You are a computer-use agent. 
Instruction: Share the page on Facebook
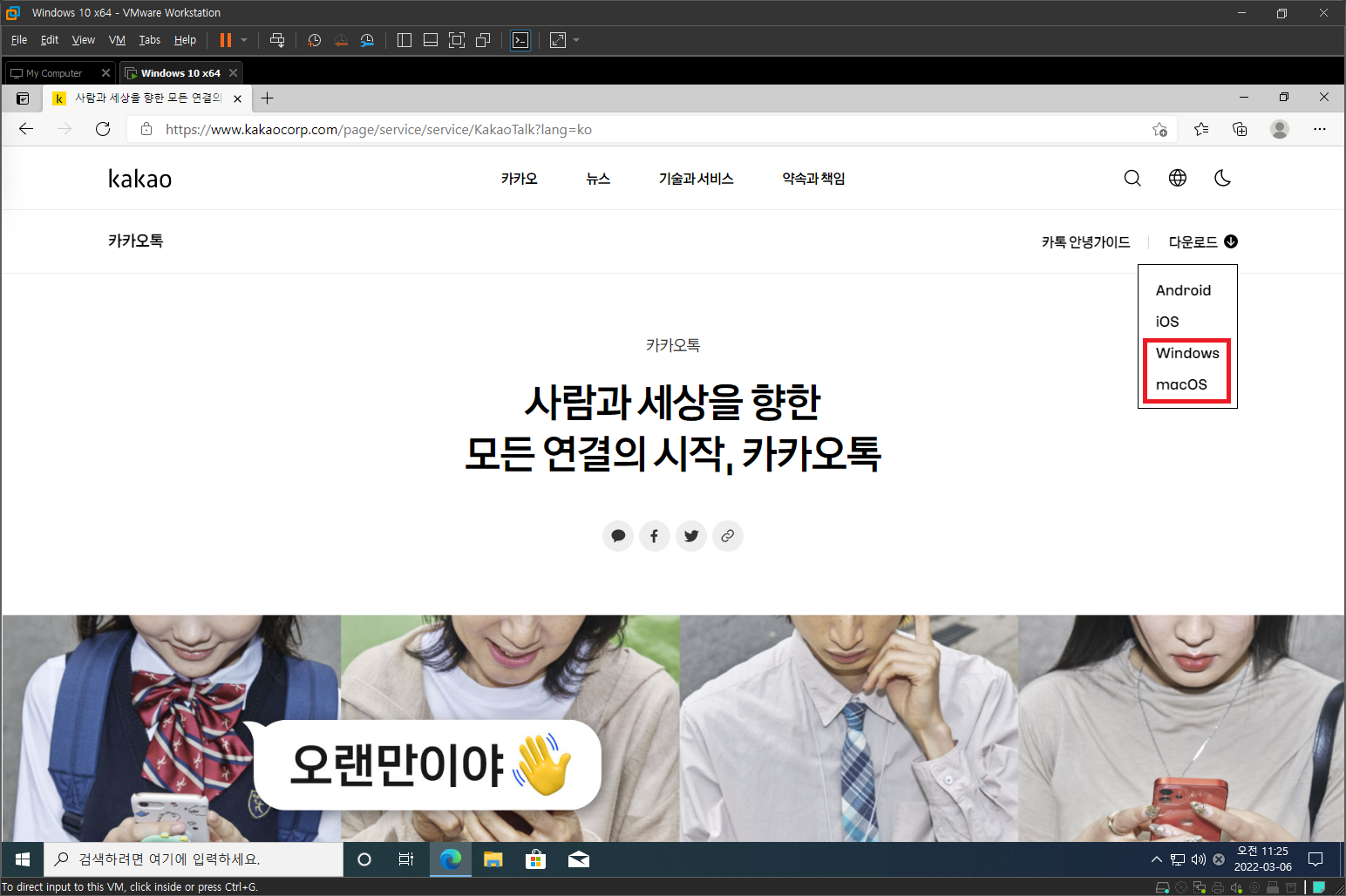655,536
